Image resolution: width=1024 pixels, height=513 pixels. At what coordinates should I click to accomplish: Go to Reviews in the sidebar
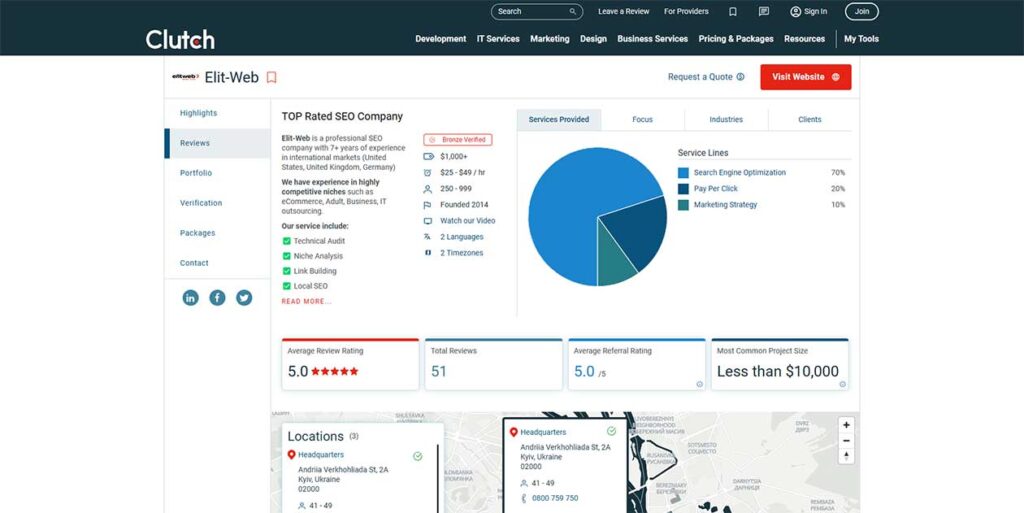click(217, 144)
